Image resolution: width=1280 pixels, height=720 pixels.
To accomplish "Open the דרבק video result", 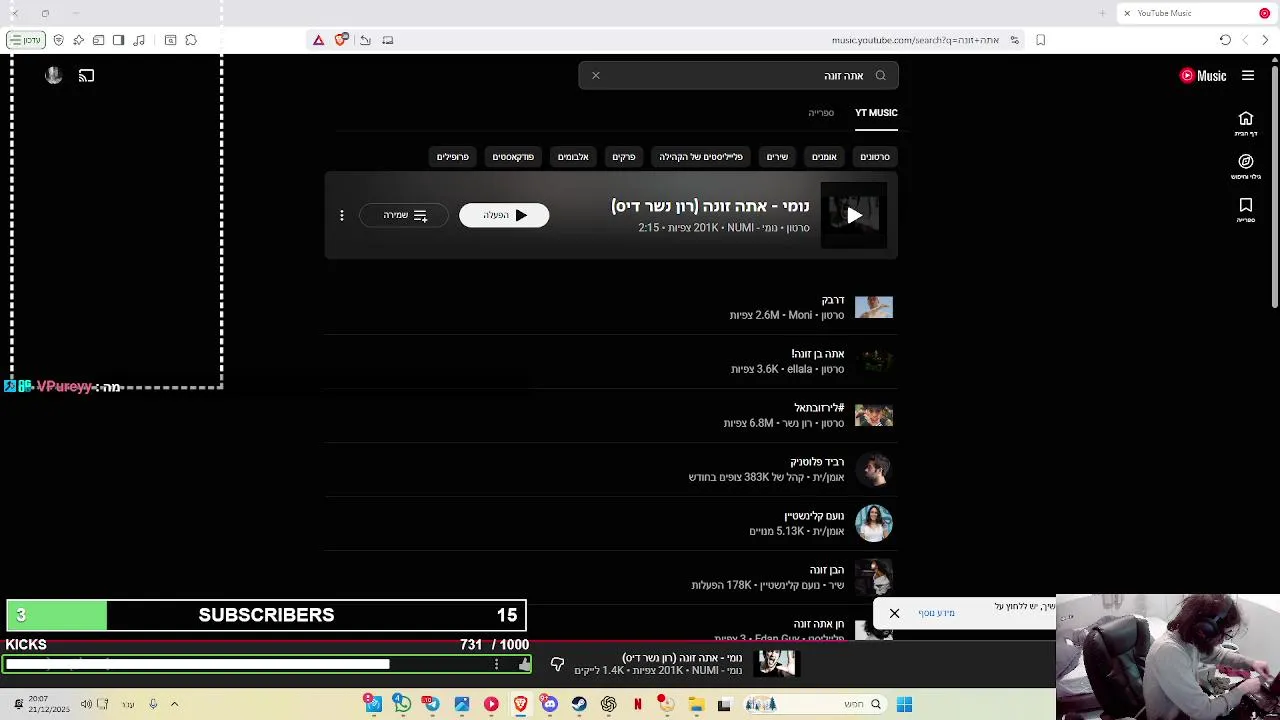I will (610, 307).
